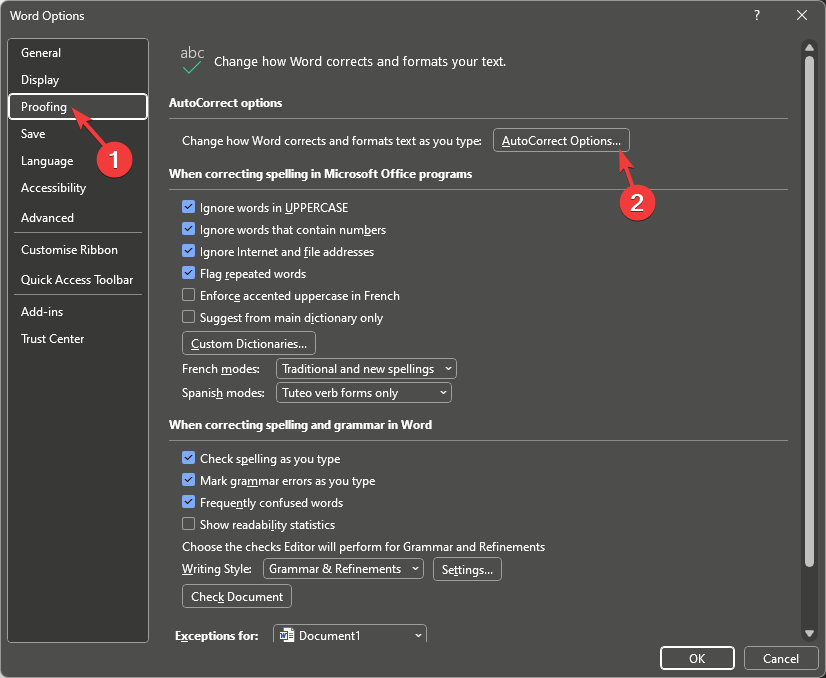Expand the Writing Style dropdown
The image size is (826, 678).
(x=343, y=569)
